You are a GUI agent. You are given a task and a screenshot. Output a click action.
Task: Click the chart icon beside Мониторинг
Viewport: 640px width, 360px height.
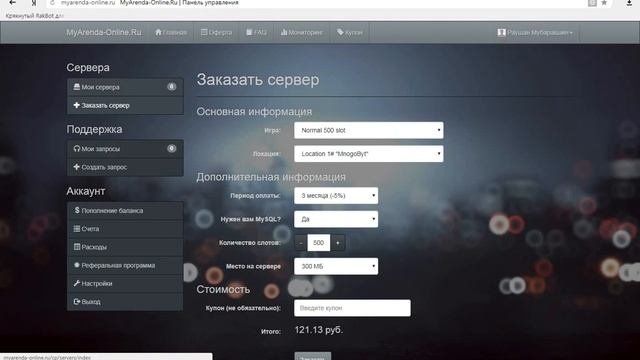tap(284, 32)
